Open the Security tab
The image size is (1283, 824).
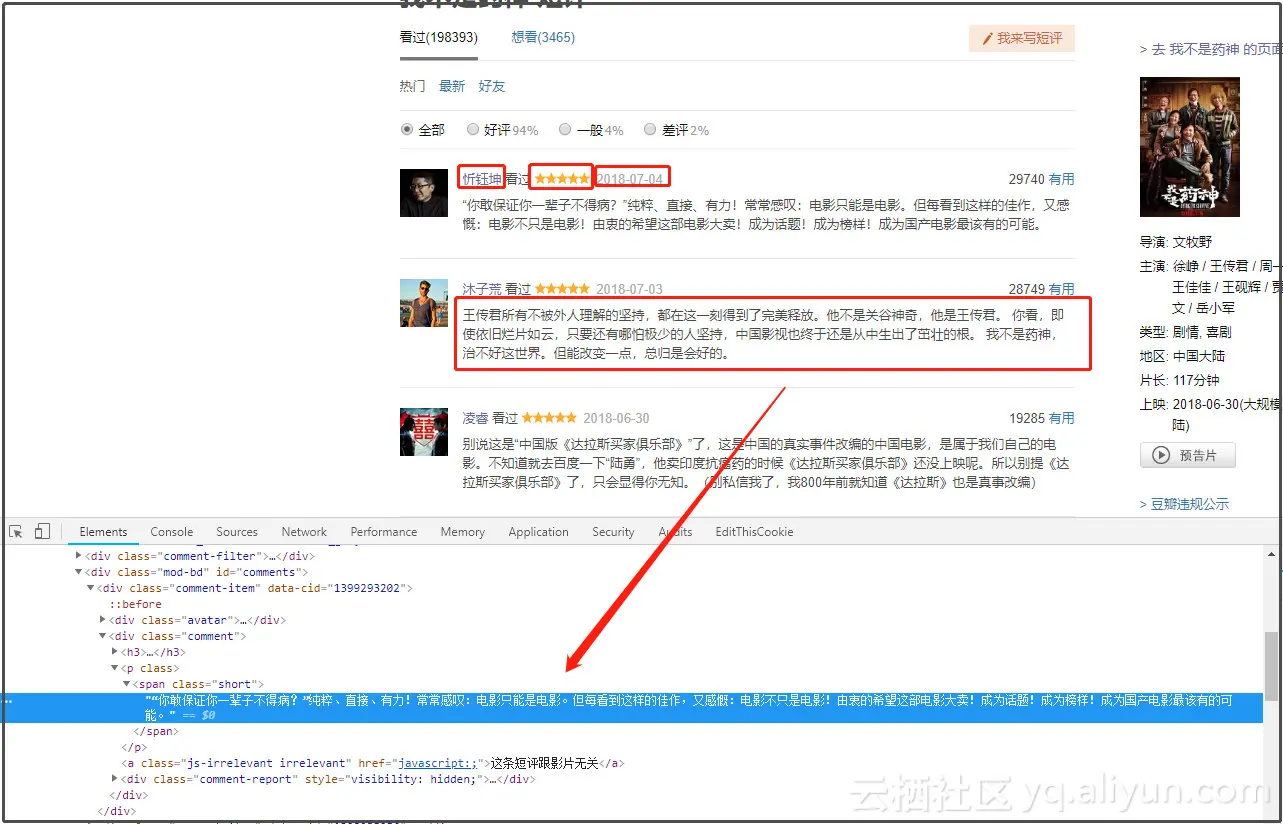coord(613,531)
